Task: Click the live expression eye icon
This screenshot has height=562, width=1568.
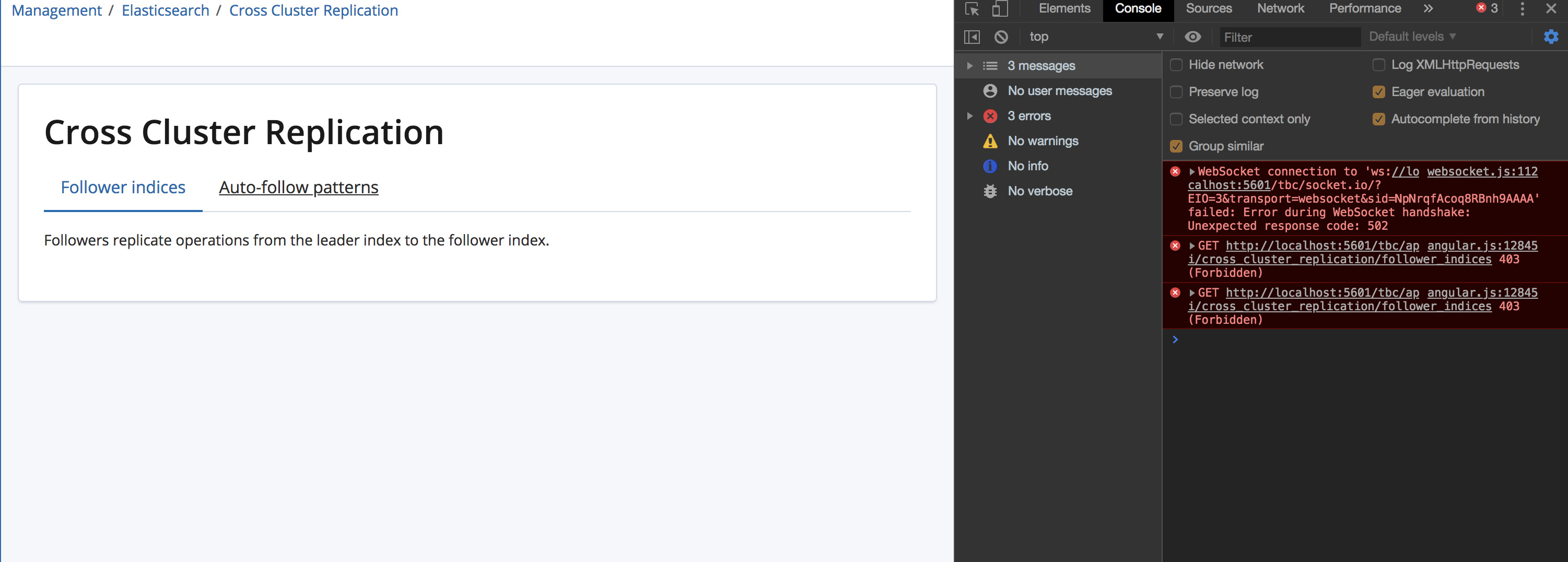Action: click(x=1193, y=37)
